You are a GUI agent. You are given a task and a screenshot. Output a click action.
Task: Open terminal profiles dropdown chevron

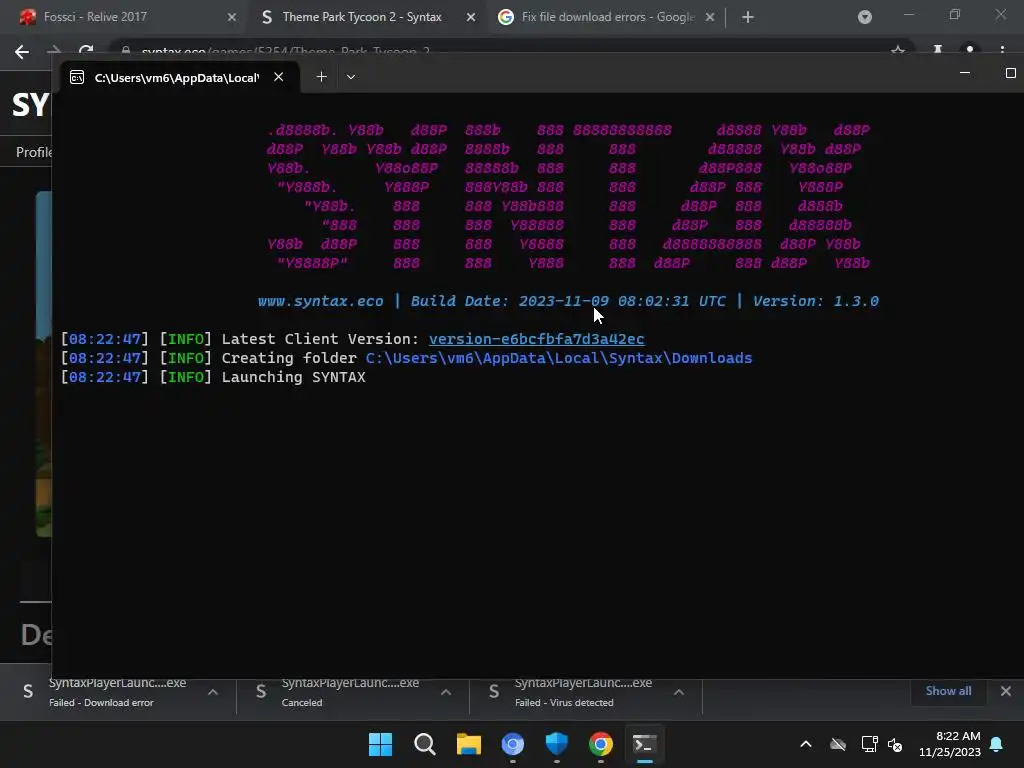click(351, 77)
